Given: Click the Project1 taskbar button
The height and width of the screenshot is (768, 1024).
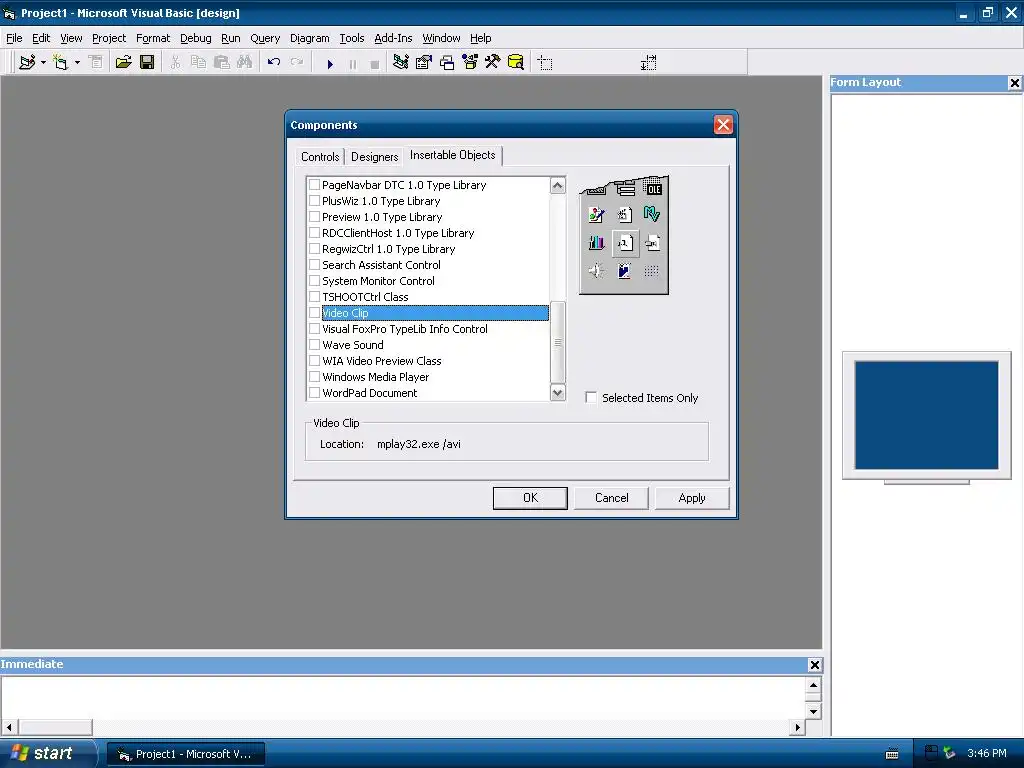Looking at the screenshot, I should point(185,754).
